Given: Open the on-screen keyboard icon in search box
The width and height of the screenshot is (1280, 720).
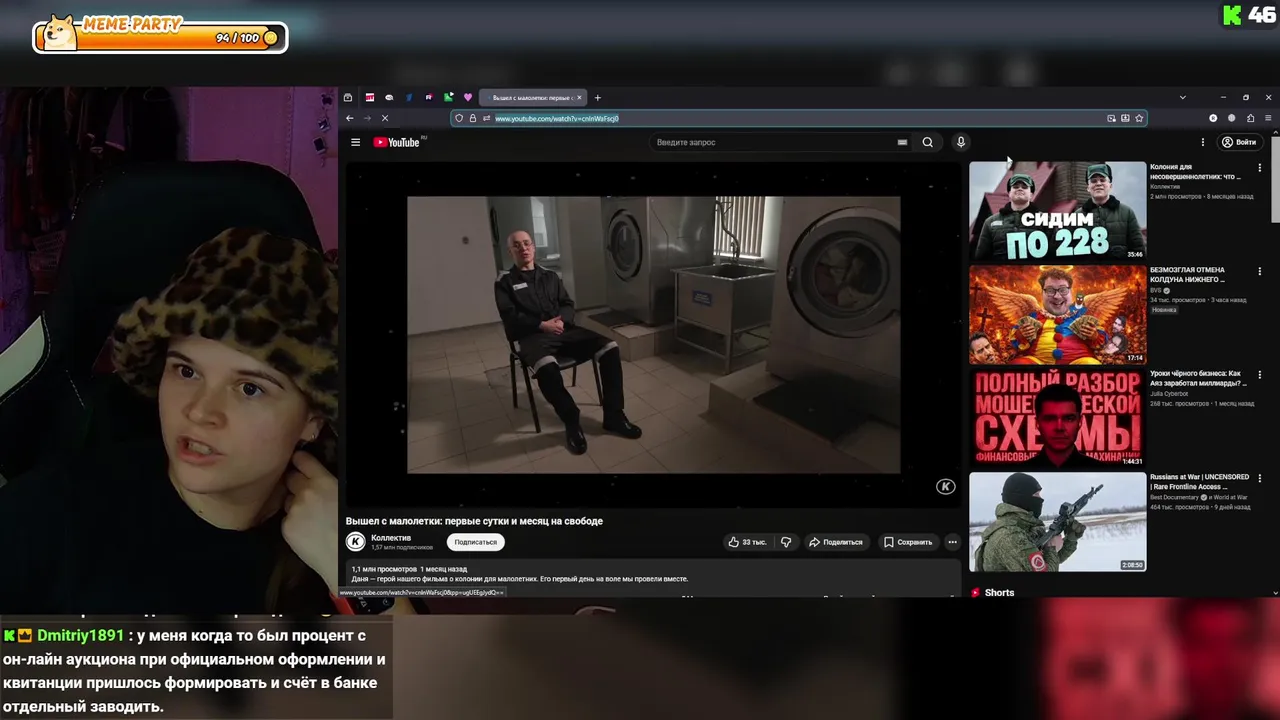Looking at the screenshot, I should click(x=902, y=142).
